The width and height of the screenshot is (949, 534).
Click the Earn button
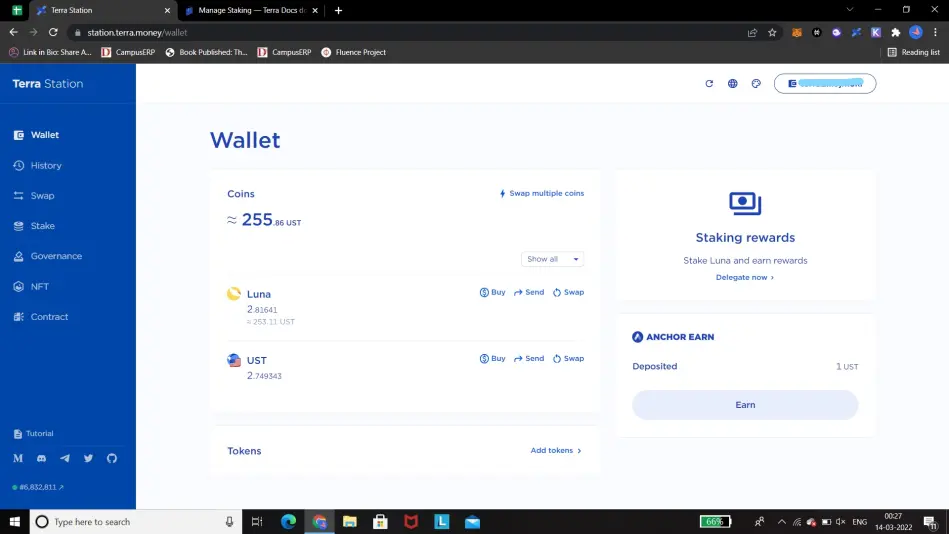pyautogui.click(x=745, y=405)
